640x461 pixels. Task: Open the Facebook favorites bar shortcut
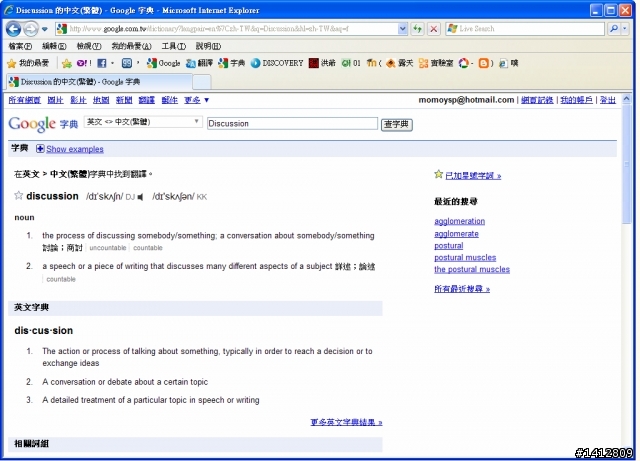pyautogui.click(x=102, y=63)
